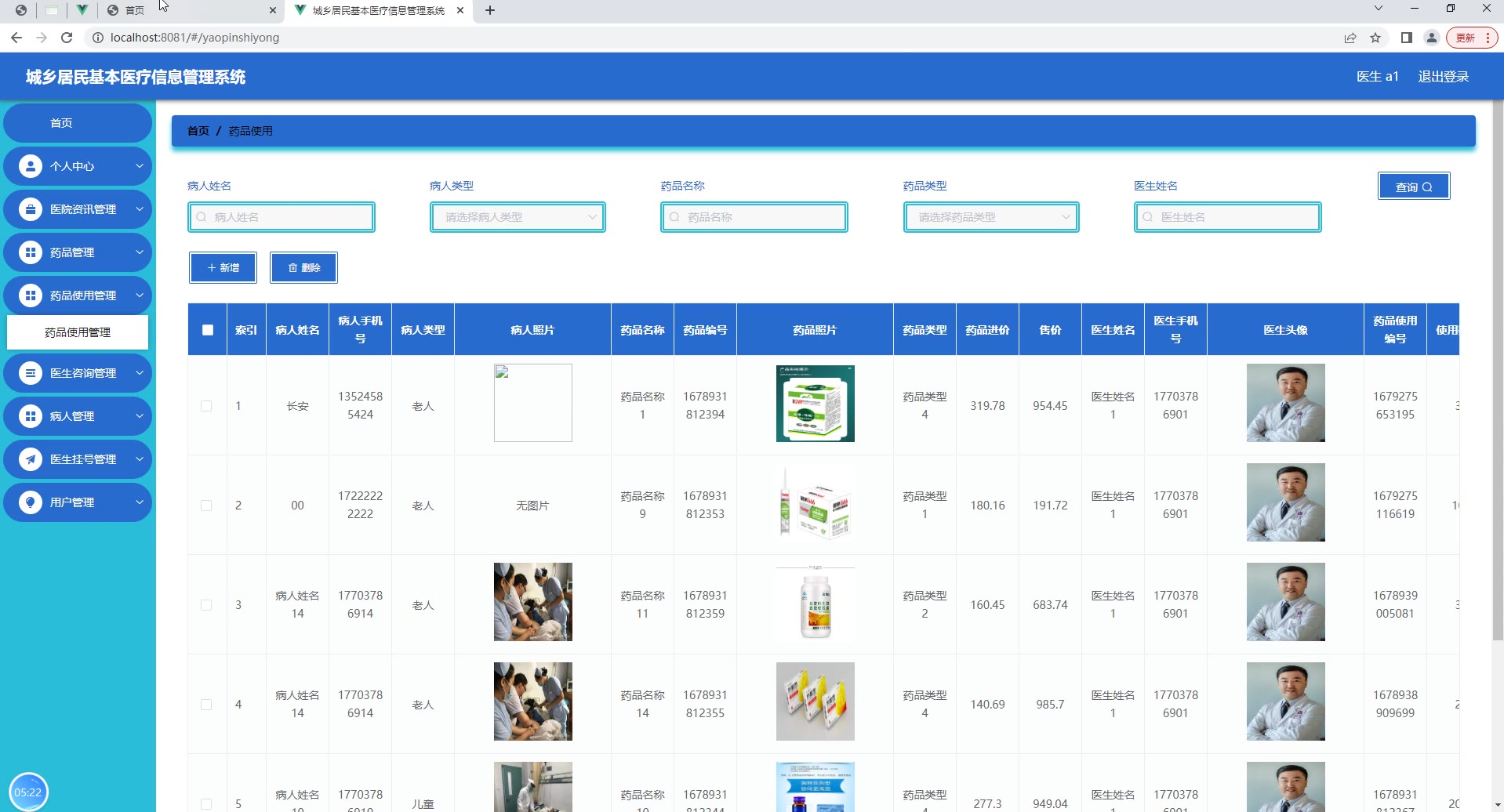Bookmark this page with the star icon
1504x812 pixels.
click(1375, 38)
